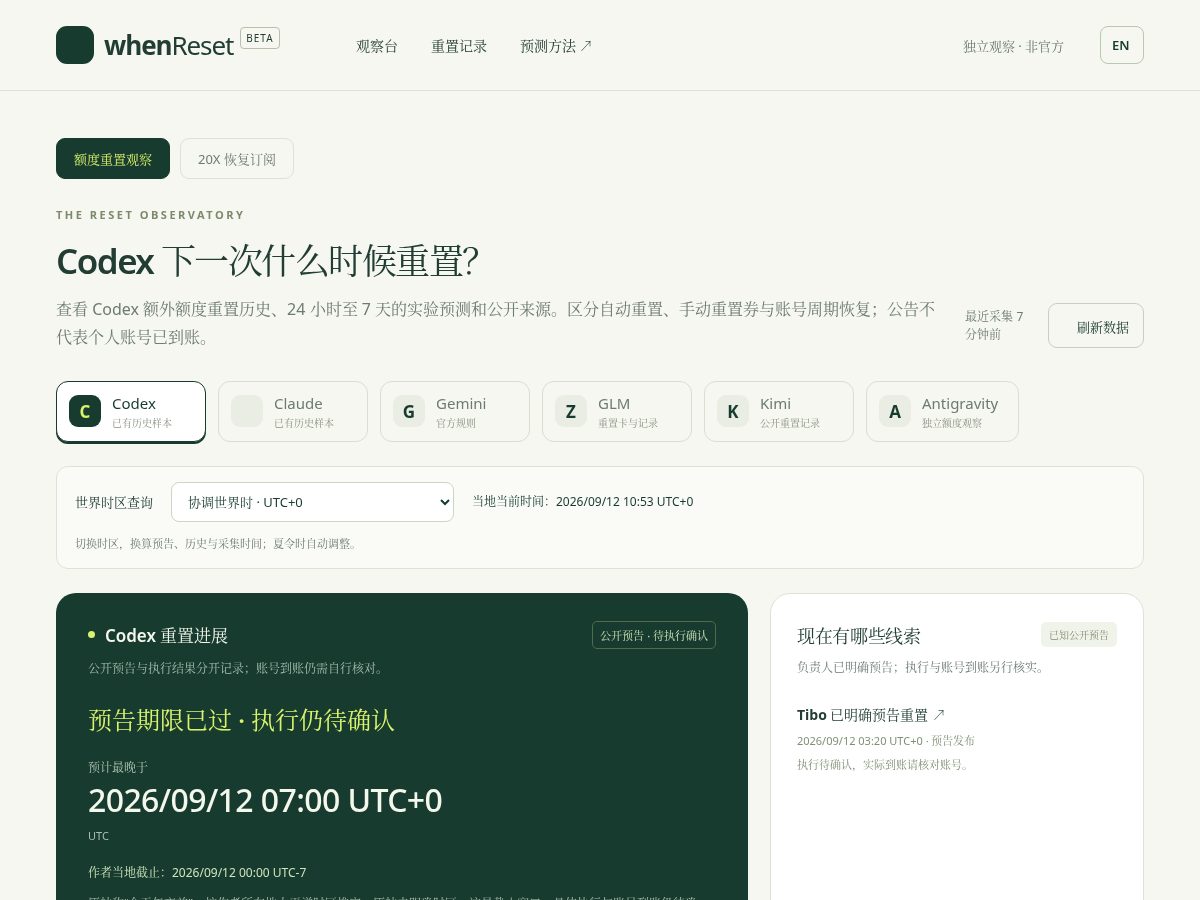The image size is (1200, 900).
Task: Select the 20X 恢复订阅 tab
Action: click(237, 159)
